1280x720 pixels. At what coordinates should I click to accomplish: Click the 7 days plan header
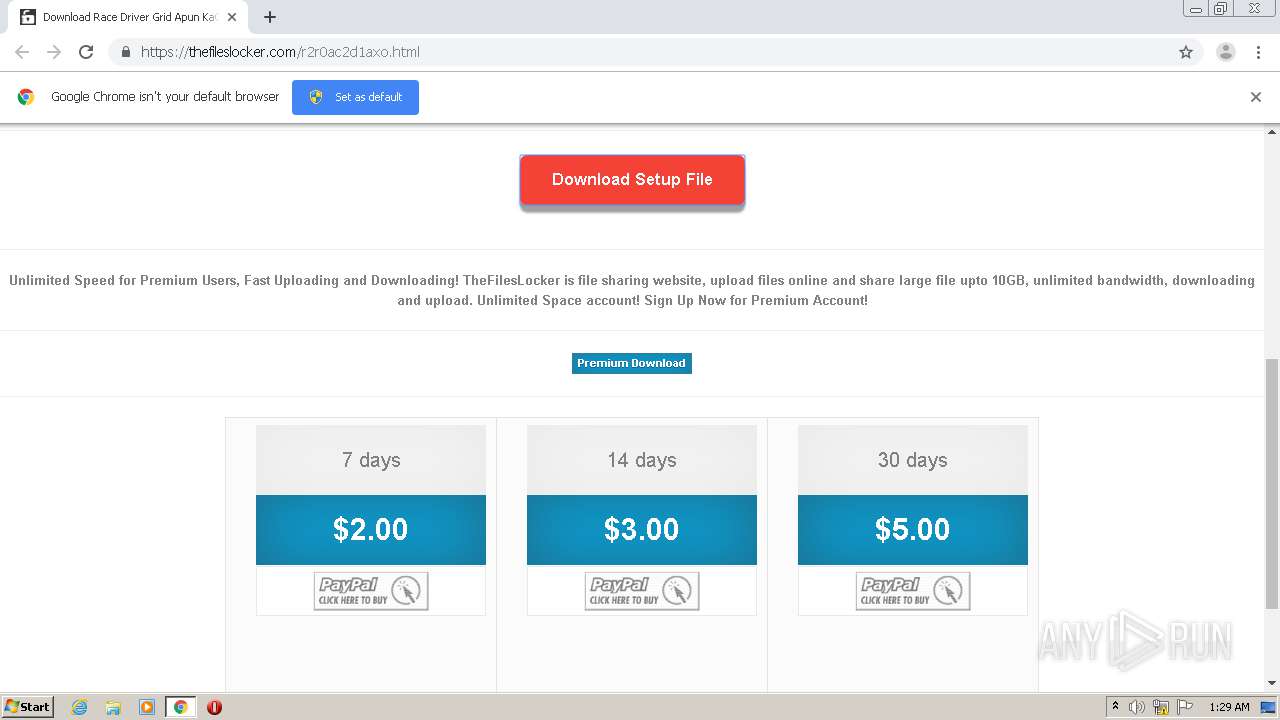click(371, 460)
